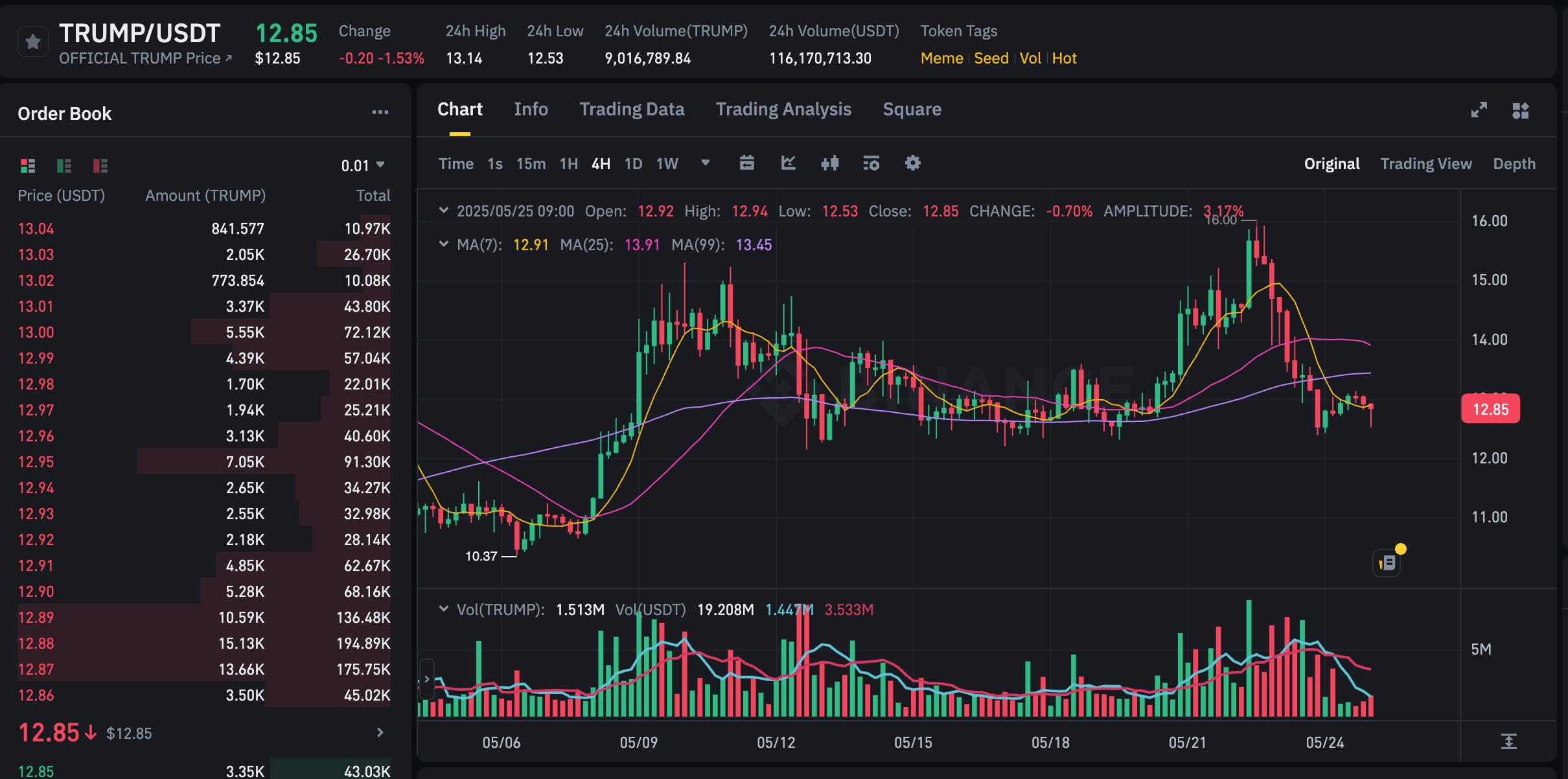The image size is (1568, 779).
Task: Switch to the Trading Data tab
Action: point(631,110)
